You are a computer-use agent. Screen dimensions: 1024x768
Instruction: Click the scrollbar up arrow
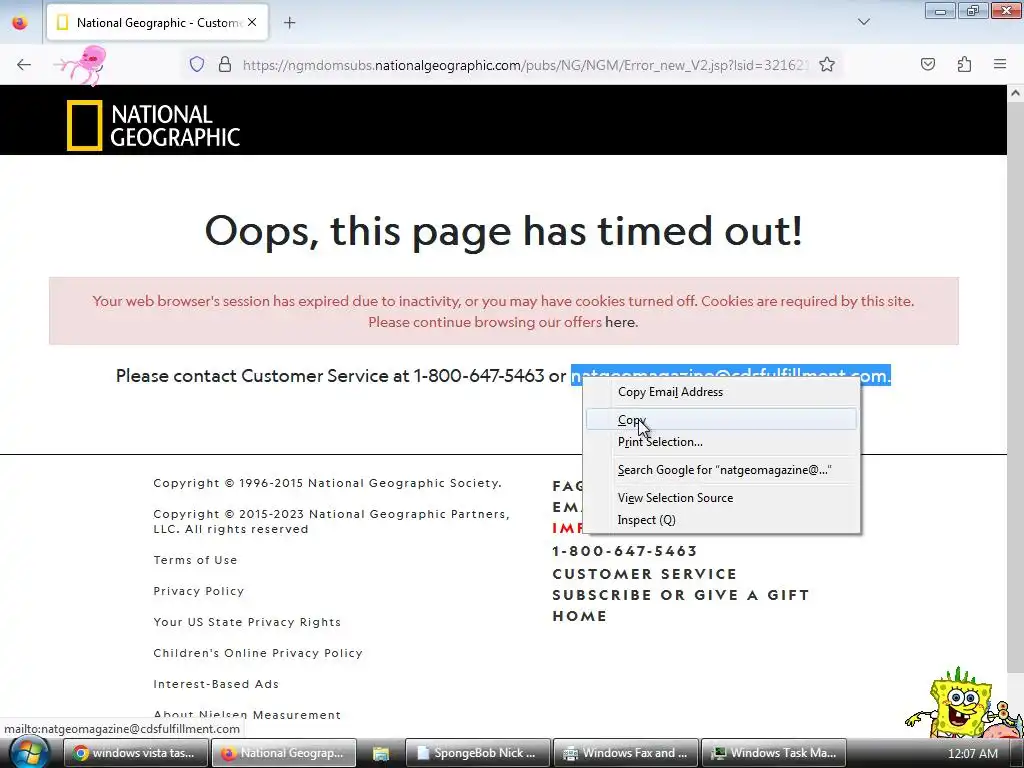tap(1016, 93)
